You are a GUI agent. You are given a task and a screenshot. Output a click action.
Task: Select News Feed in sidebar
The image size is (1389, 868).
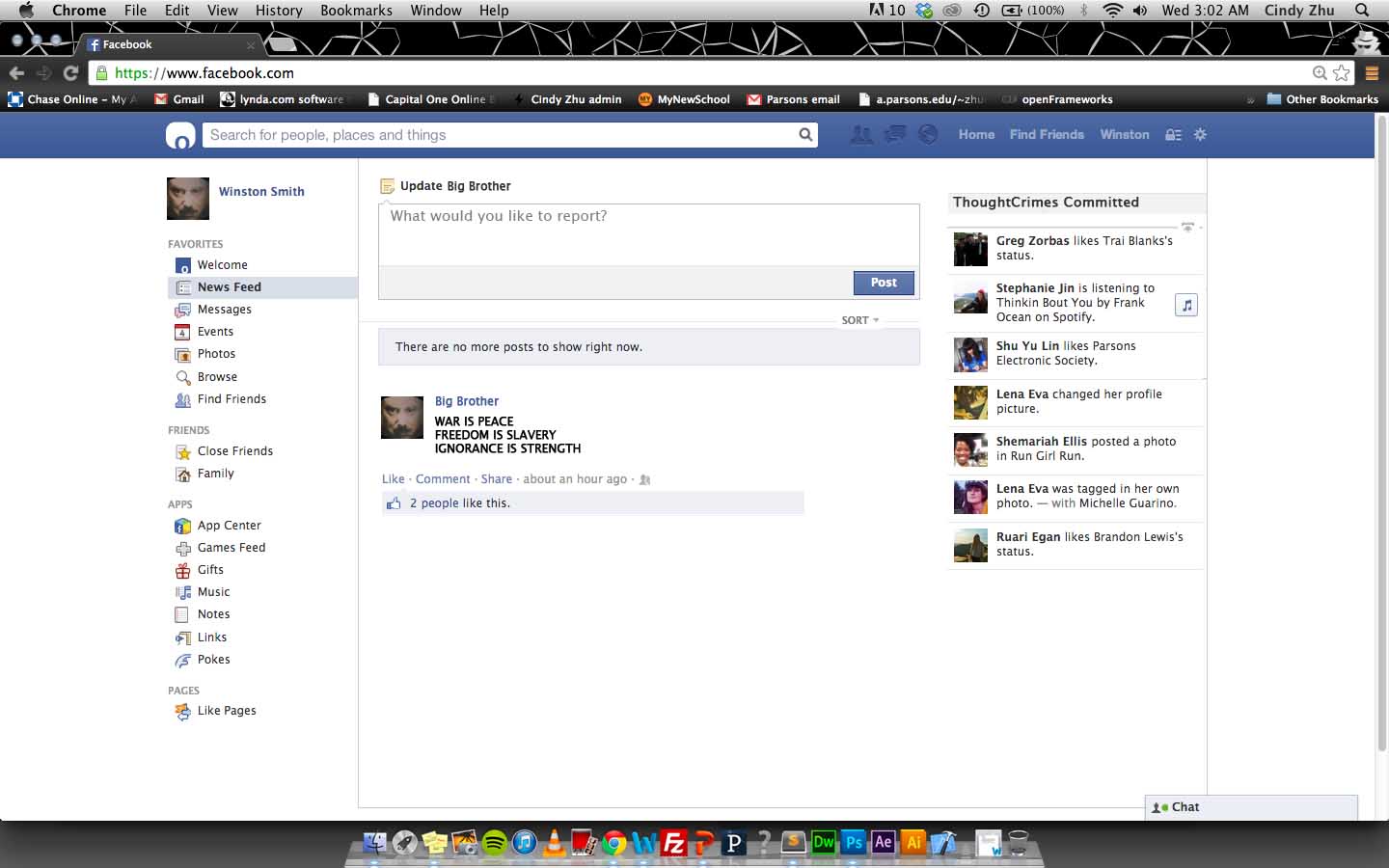click(262, 287)
